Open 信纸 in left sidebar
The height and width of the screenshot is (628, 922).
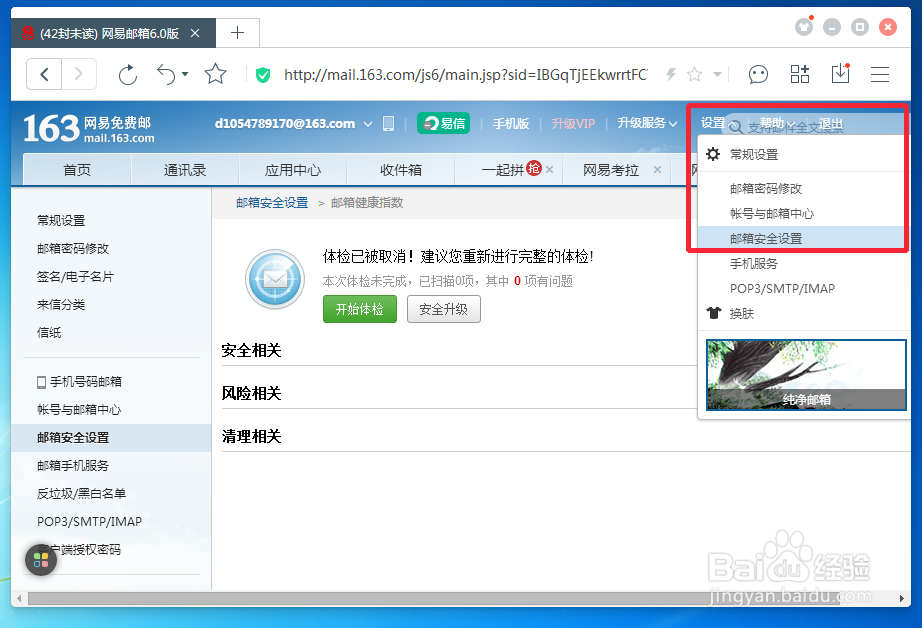pos(49,333)
